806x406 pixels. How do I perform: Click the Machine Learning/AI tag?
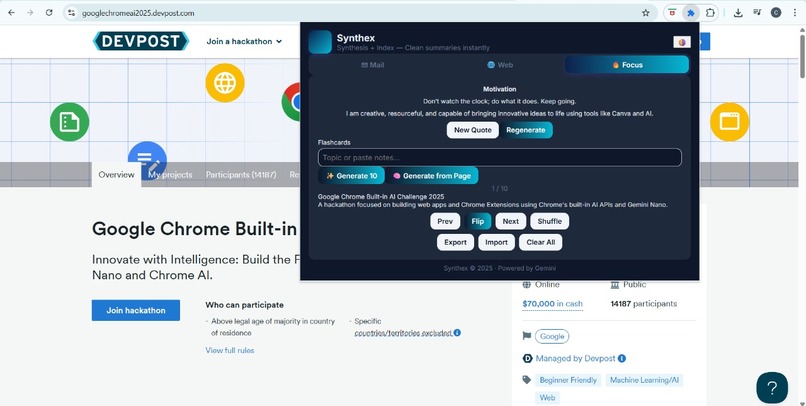tap(644, 380)
